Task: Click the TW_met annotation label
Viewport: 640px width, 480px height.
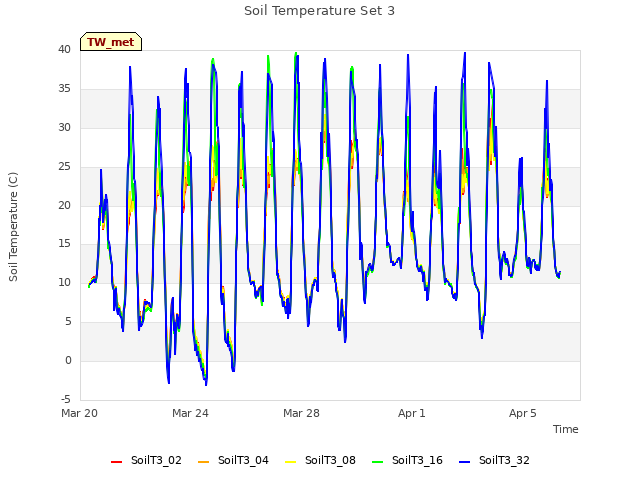Action: (111, 42)
